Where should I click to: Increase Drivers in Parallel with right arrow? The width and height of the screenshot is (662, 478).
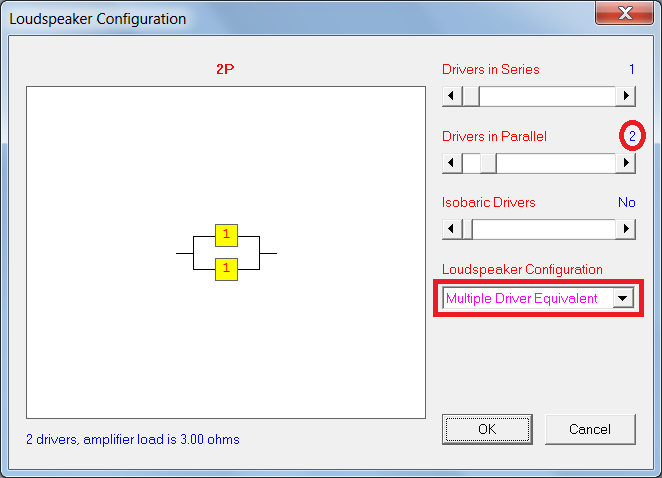(x=626, y=163)
